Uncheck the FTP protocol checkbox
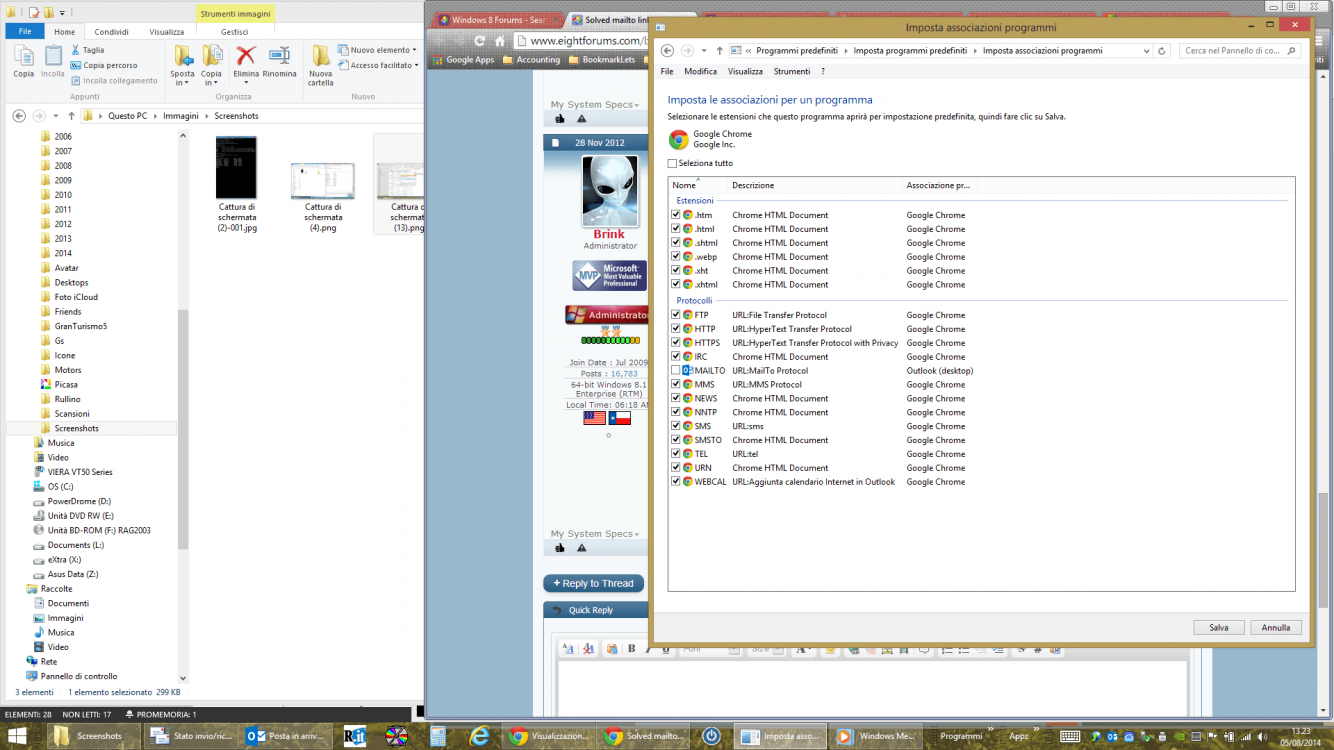 click(676, 315)
